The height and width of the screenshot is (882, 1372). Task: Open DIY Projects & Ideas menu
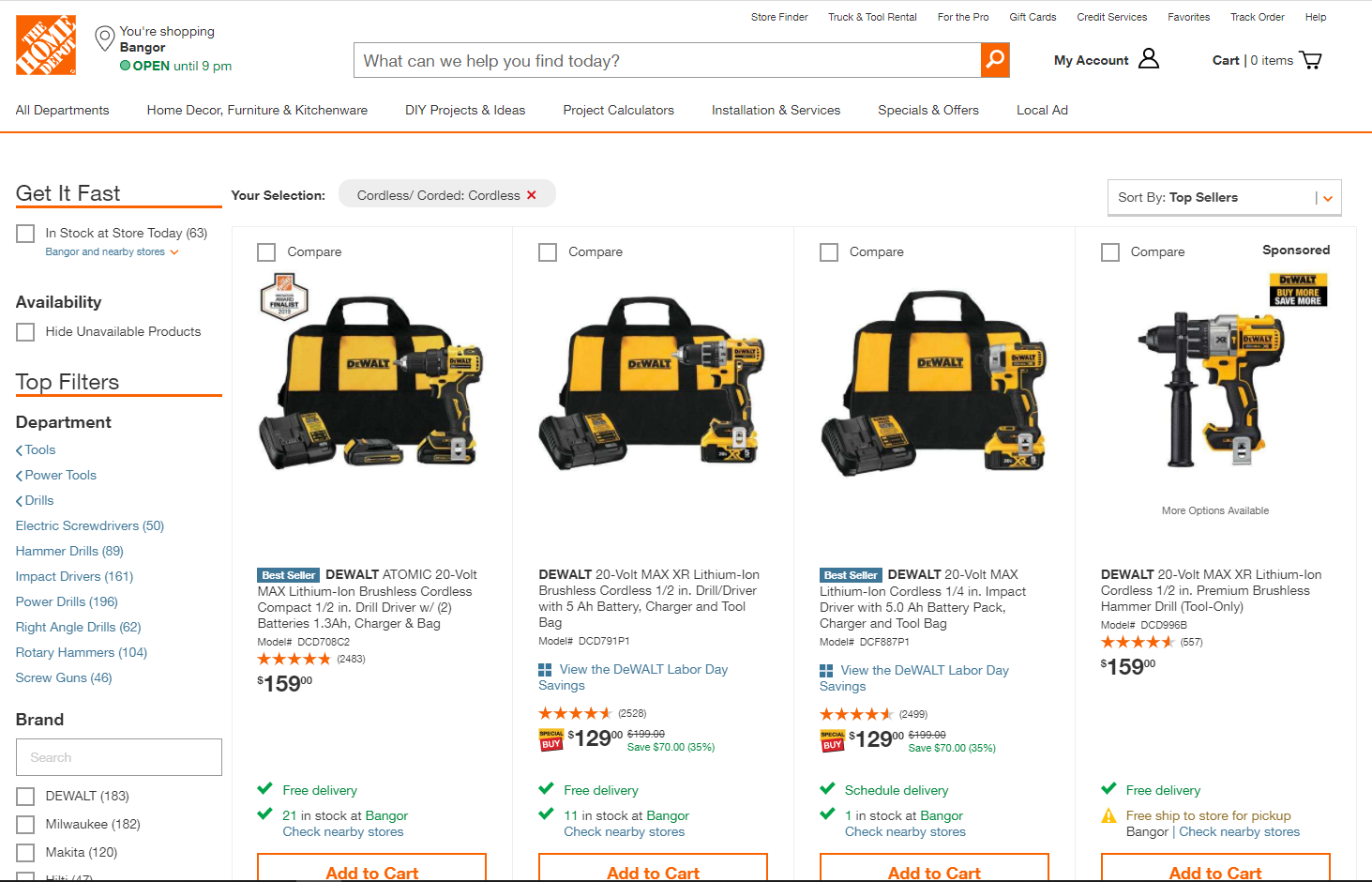[x=465, y=110]
